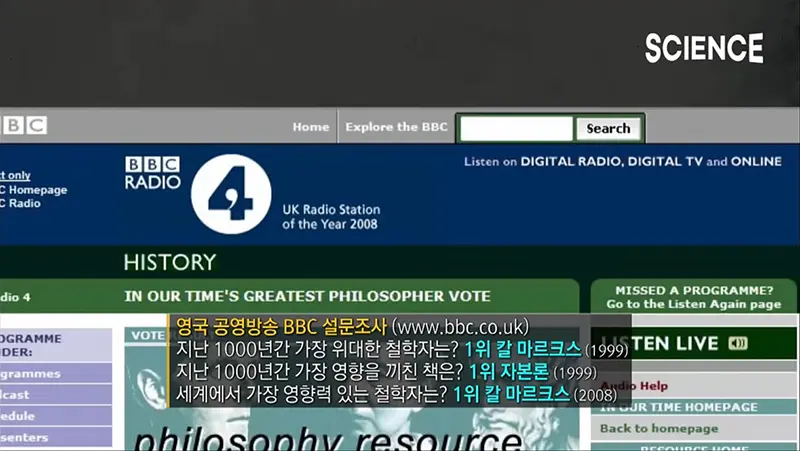Viewport: 800px width, 451px height.
Task: Click the Listen on Digital Radio text
Action: [x=622, y=162]
